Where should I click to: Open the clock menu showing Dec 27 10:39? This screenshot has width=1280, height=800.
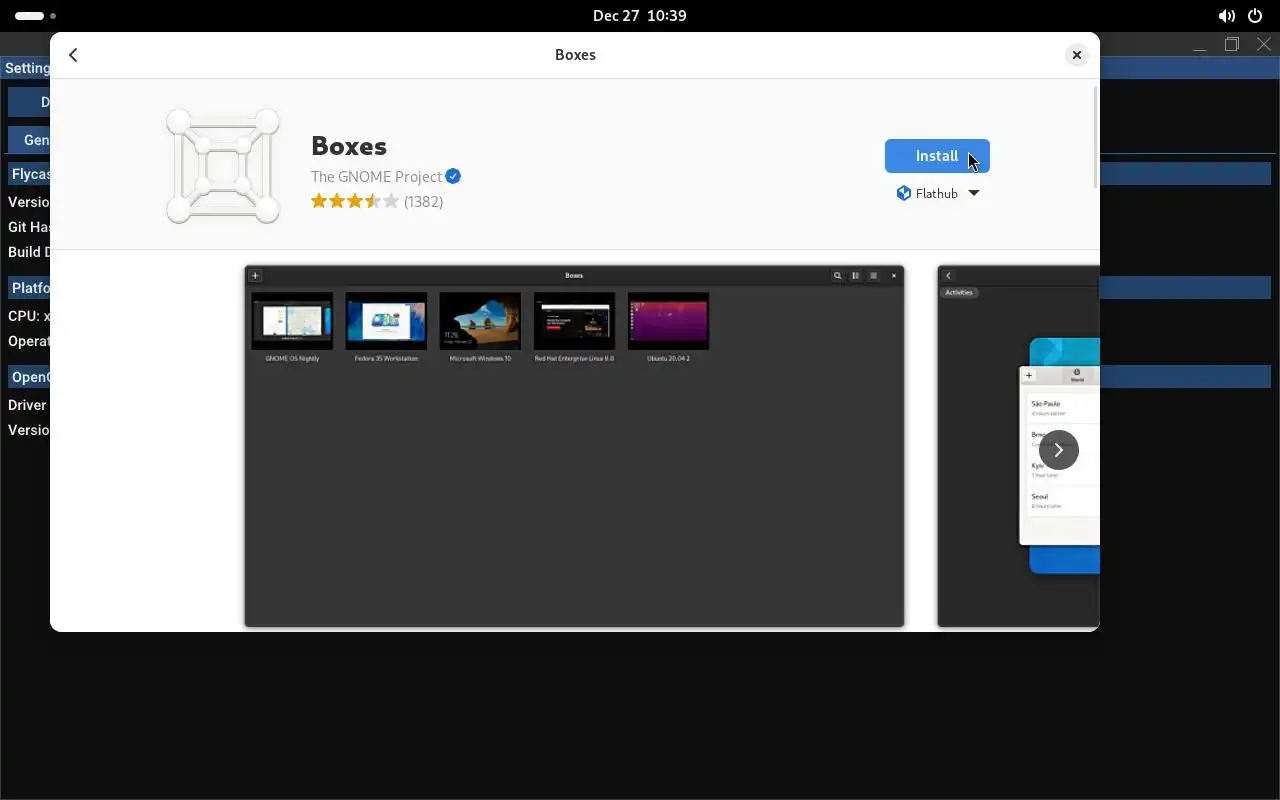[x=640, y=16]
